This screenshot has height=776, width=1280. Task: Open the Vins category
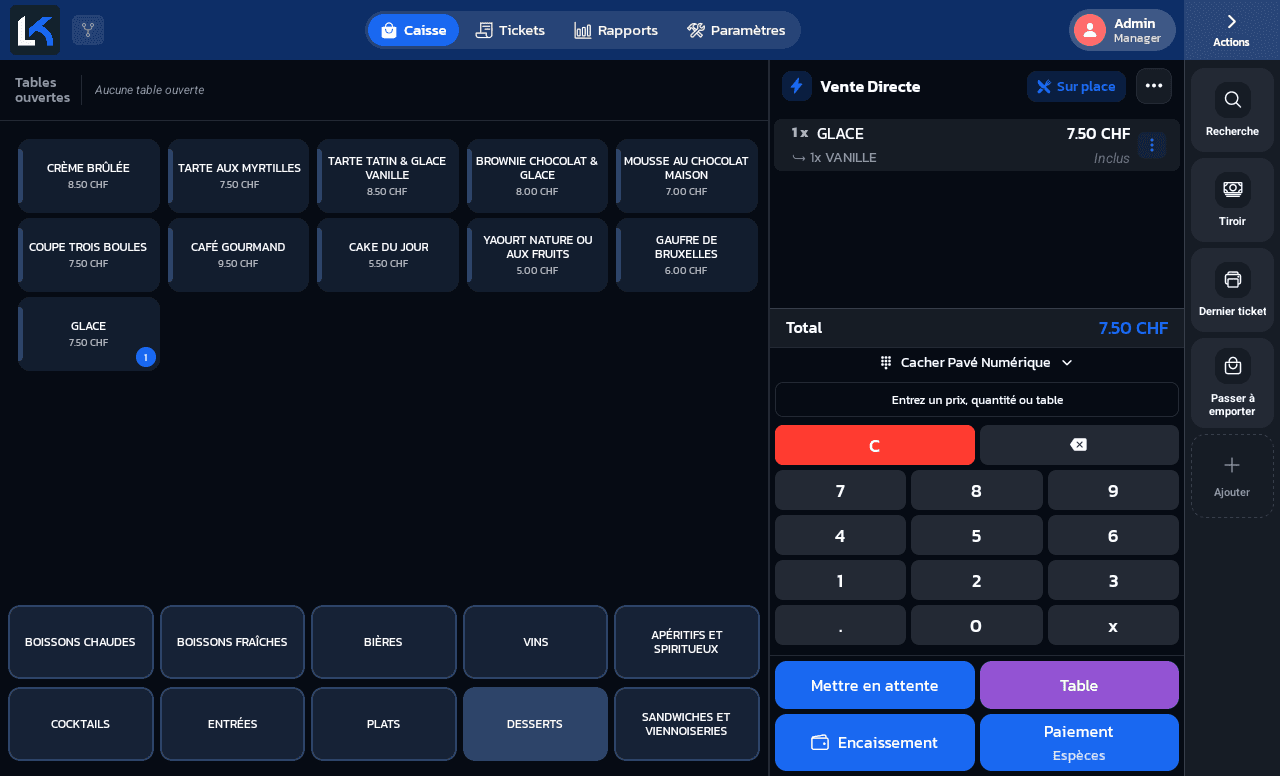pos(535,642)
